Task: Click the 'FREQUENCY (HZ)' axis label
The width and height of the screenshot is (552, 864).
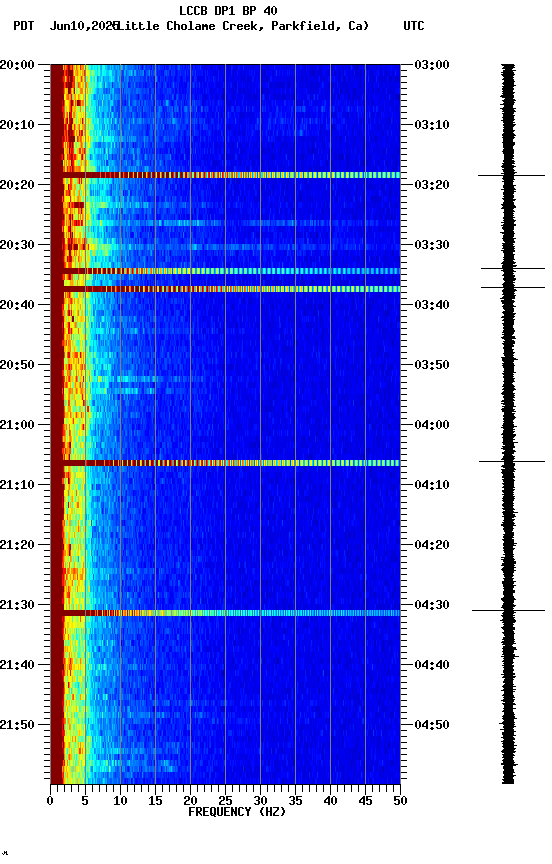Action: coord(237,812)
